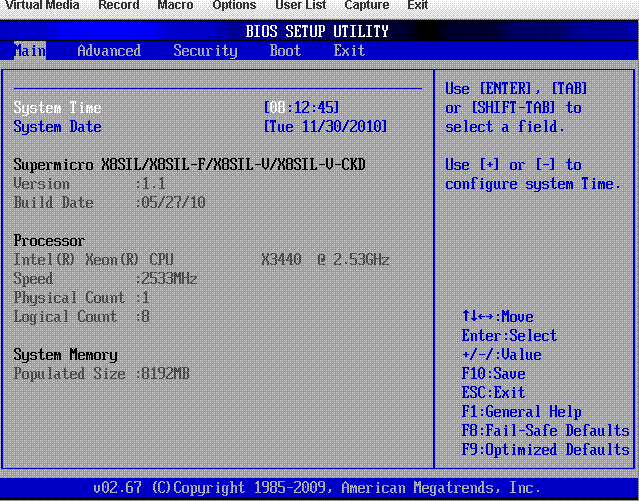
Task: Click the date value Tue 11/30/2010
Action: point(325,127)
